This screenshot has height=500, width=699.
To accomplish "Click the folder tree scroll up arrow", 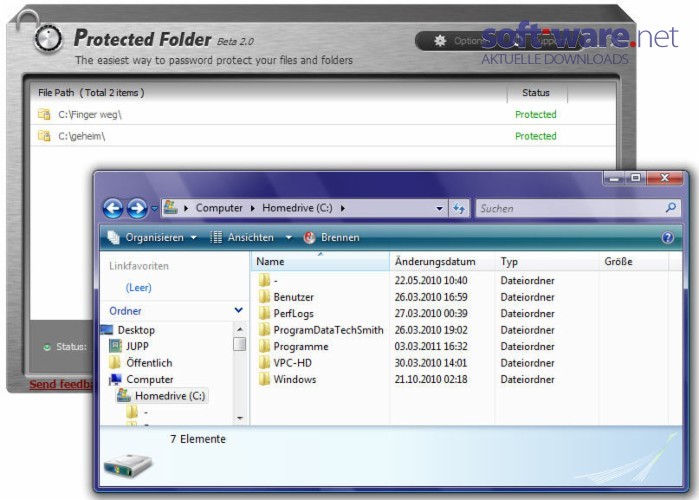I will [240, 329].
